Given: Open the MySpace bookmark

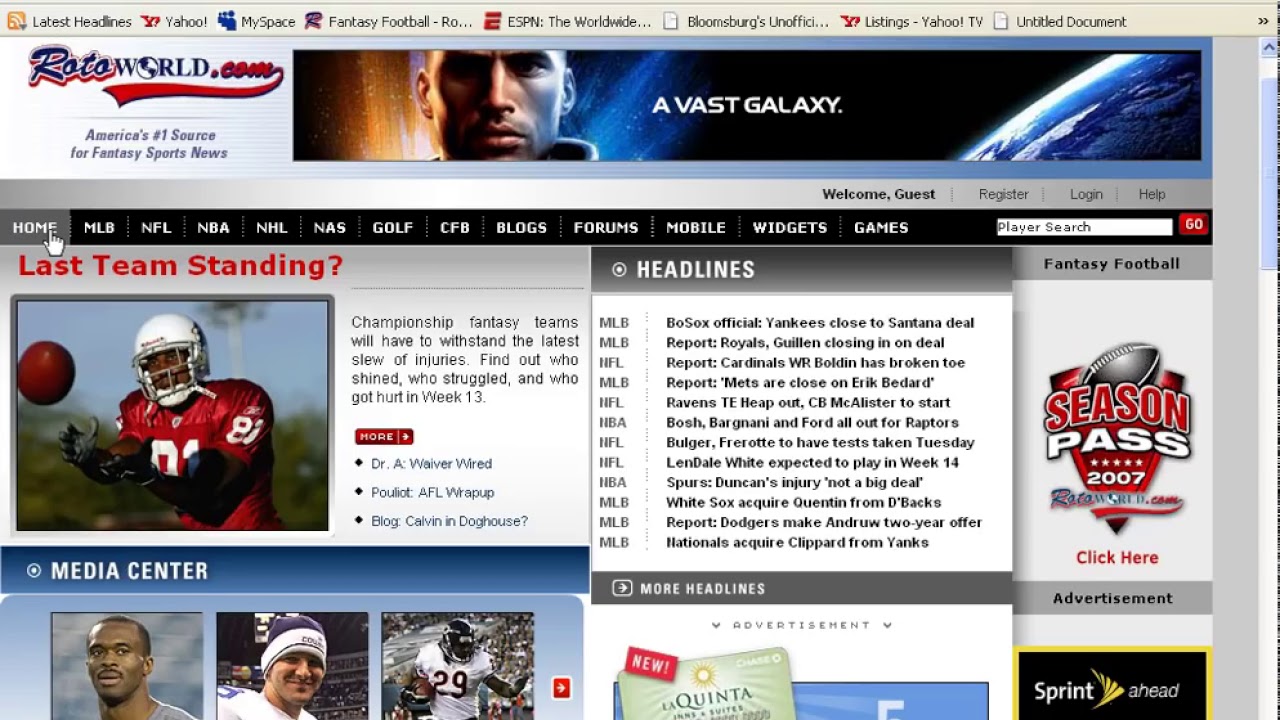Looking at the screenshot, I should [256, 21].
